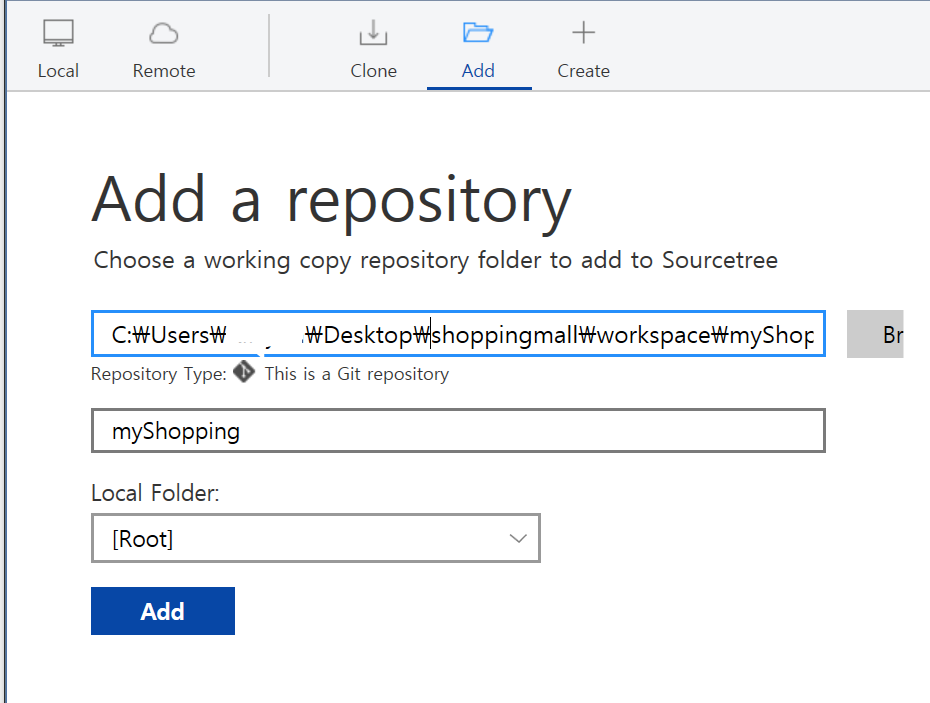Click the 'Local Folder:' label
This screenshot has height=703, width=930.
click(155, 493)
